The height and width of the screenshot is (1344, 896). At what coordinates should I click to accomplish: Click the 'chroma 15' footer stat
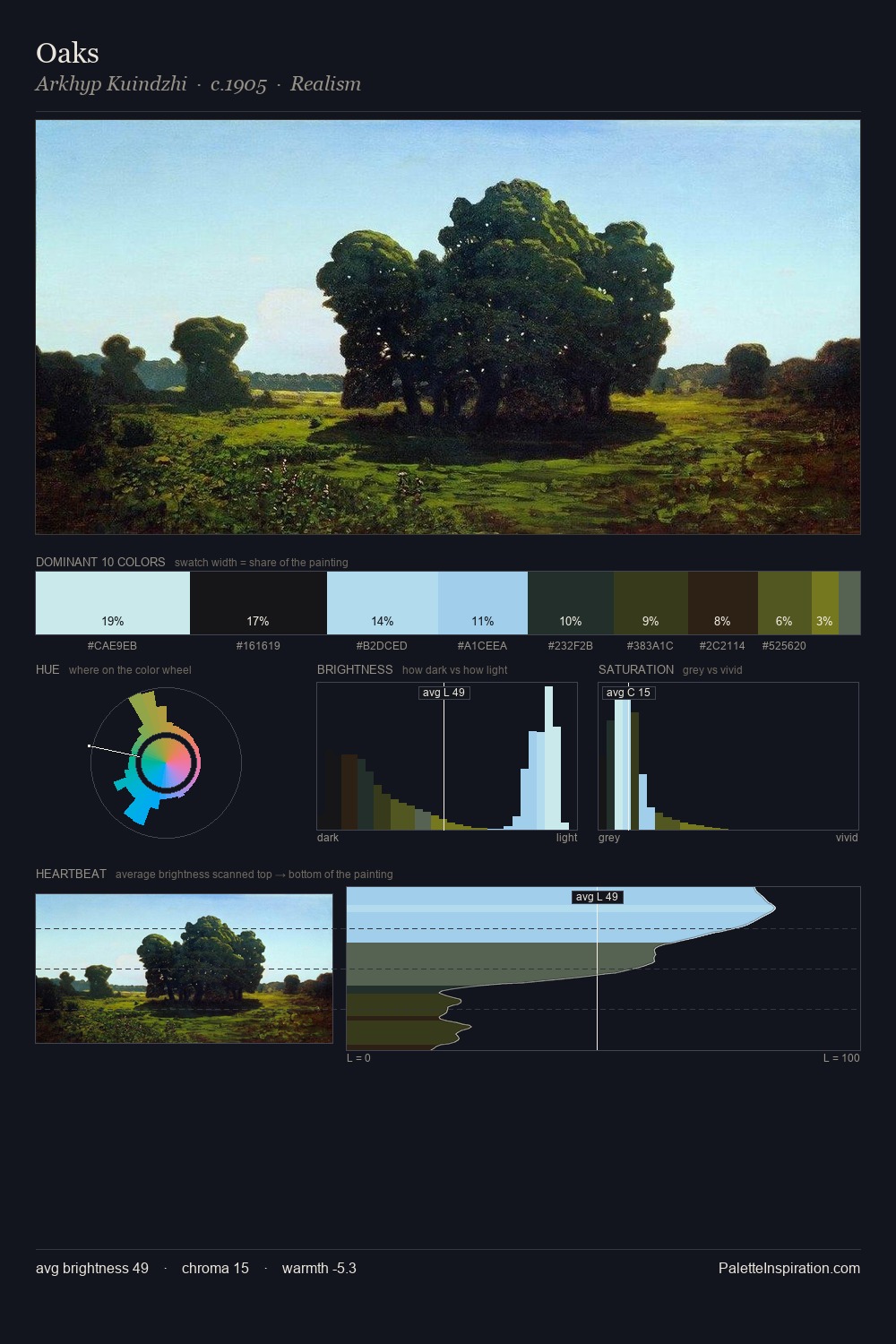point(215,1268)
